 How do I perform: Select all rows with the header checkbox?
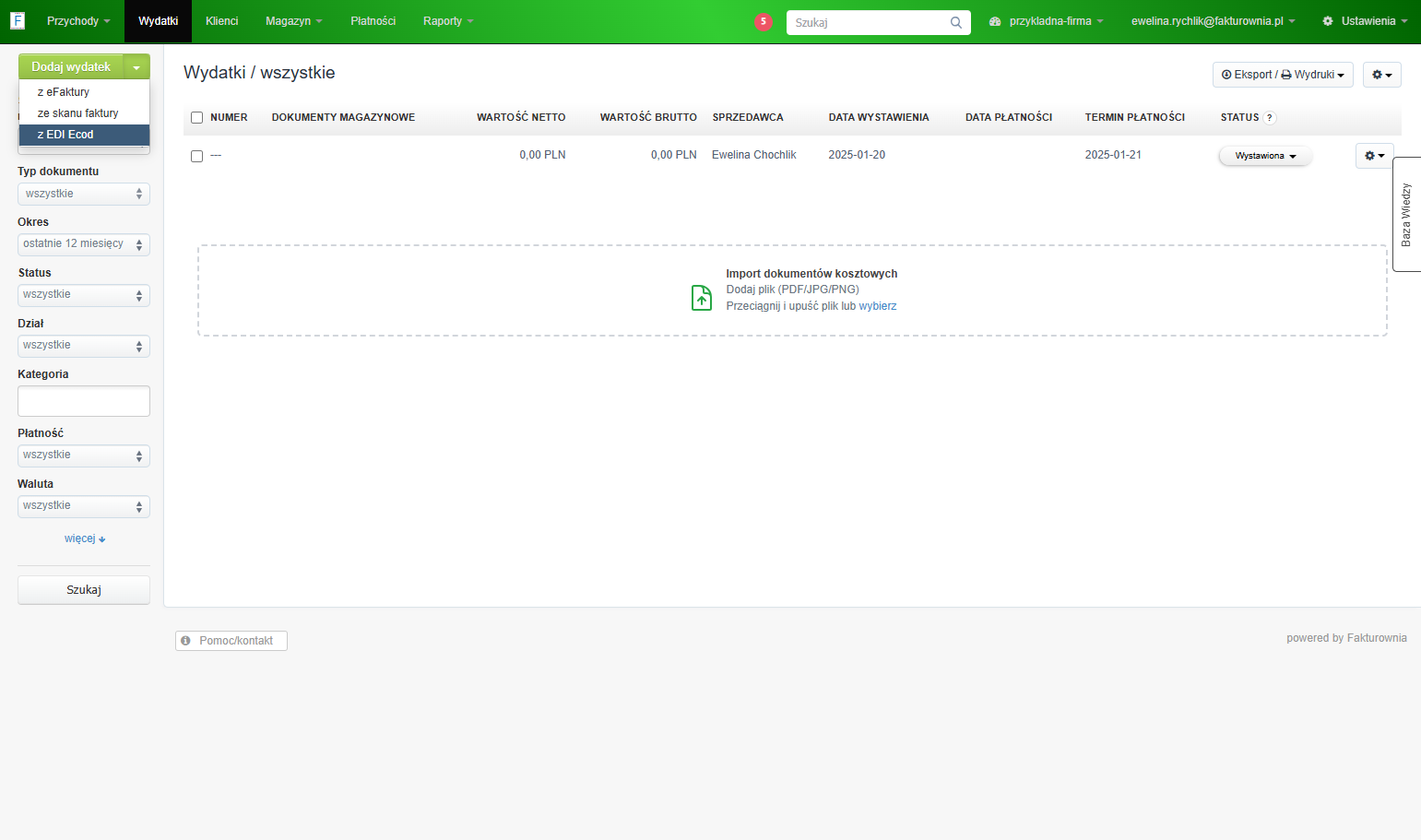196,118
